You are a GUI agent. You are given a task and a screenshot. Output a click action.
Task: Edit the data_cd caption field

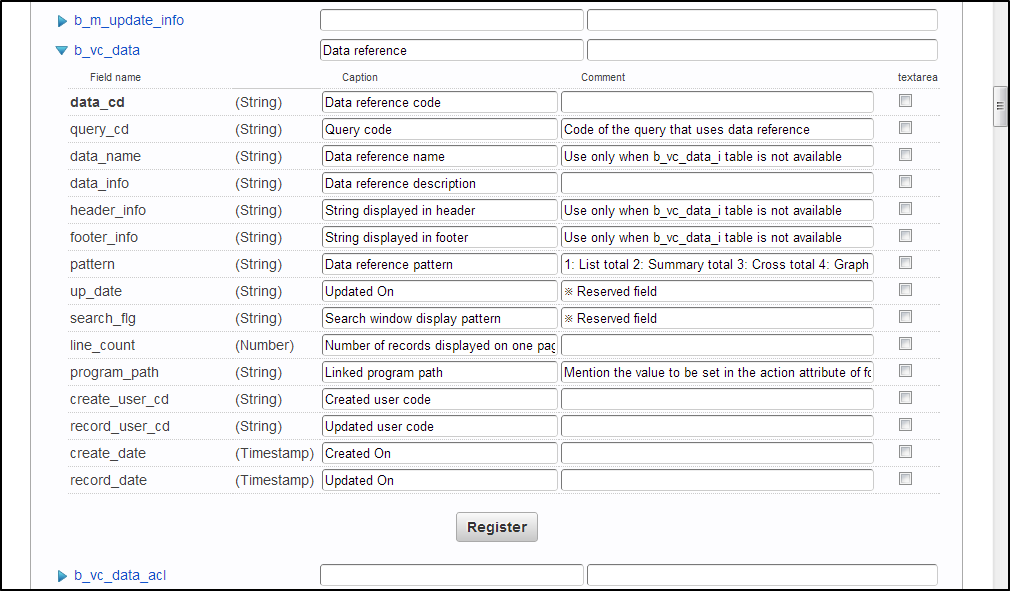[x=439, y=102]
